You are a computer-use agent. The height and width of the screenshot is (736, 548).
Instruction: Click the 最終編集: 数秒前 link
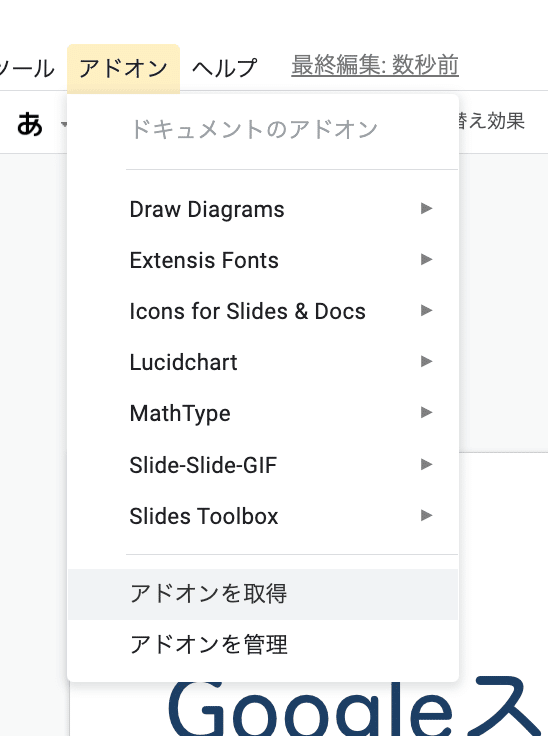(x=375, y=65)
